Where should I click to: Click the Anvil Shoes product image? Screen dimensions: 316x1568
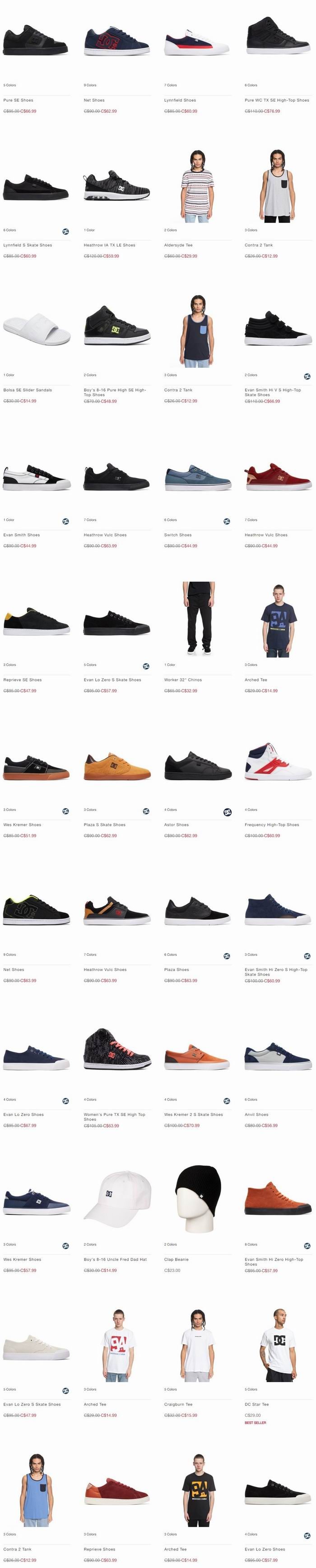coord(278,1057)
